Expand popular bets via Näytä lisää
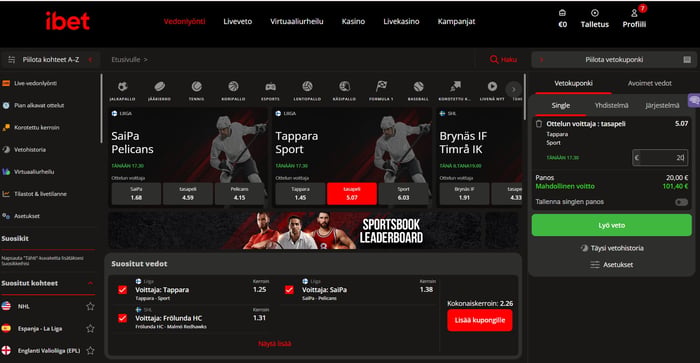 [x=275, y=343]
